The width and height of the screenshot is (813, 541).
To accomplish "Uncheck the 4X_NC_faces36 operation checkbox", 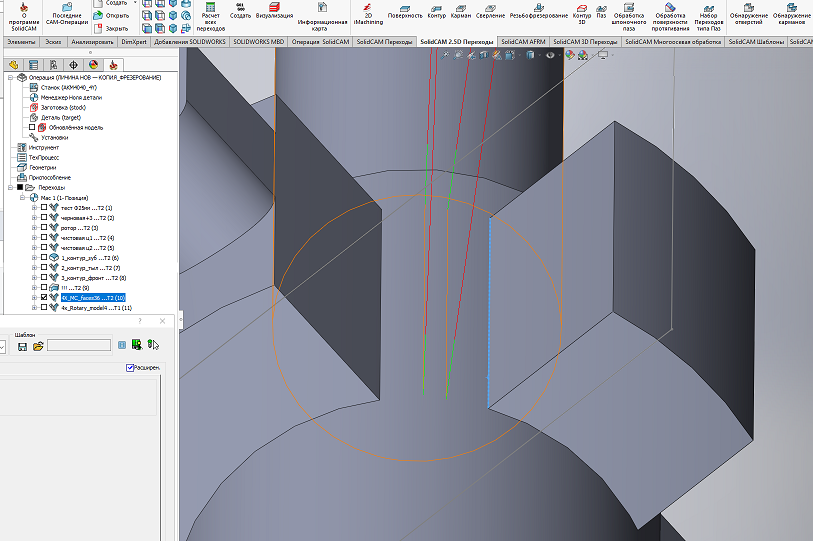I will [43, 297].
